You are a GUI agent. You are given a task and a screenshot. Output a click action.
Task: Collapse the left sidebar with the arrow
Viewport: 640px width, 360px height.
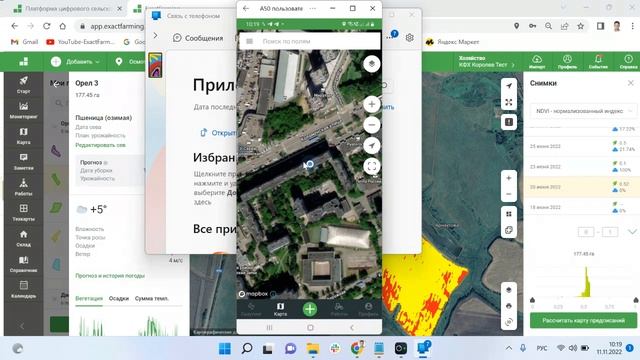pos(22,326)
